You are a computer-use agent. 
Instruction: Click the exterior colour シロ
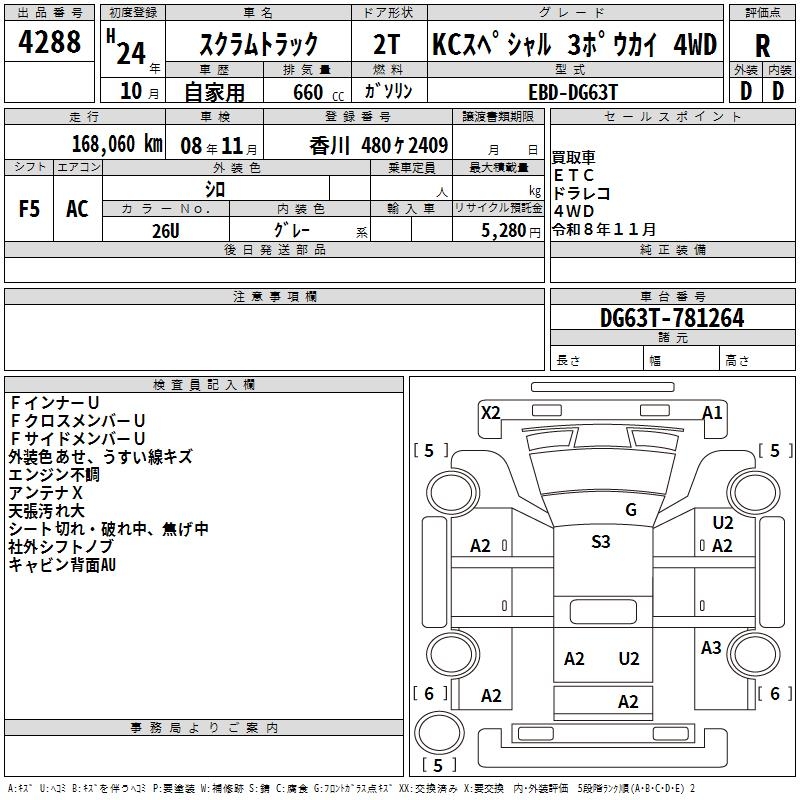215,189
